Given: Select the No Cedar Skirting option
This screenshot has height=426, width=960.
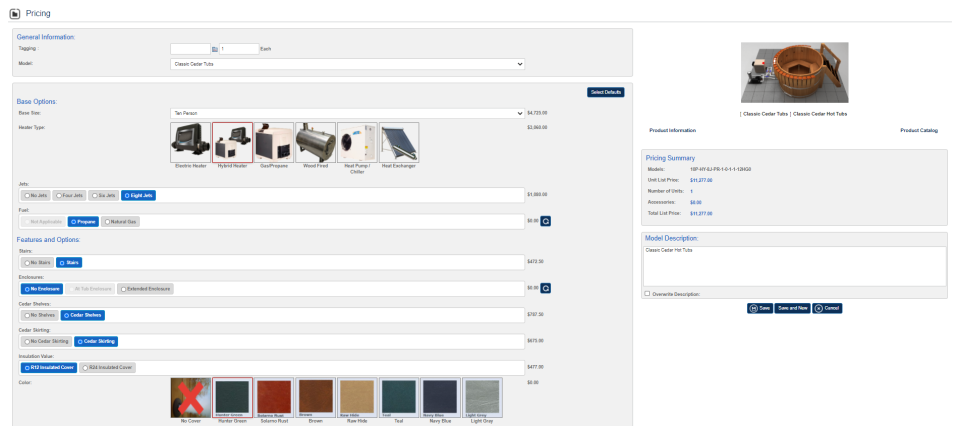Looking at the screenshot, I should 47,341.
